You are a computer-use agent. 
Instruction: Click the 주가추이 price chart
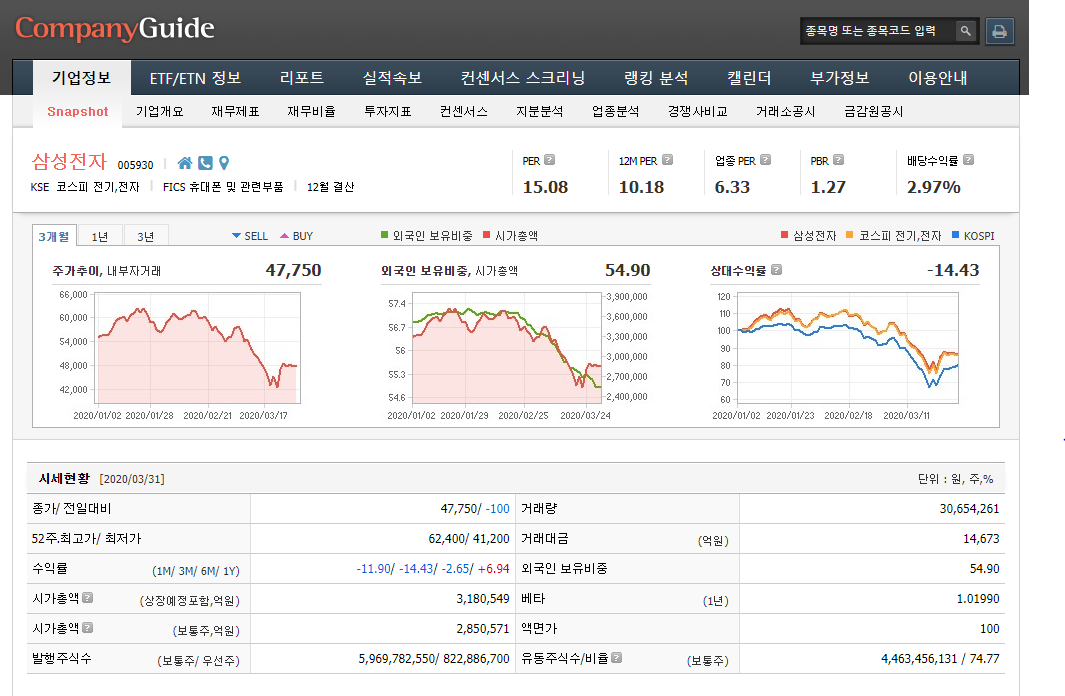[x=197, y=348]
